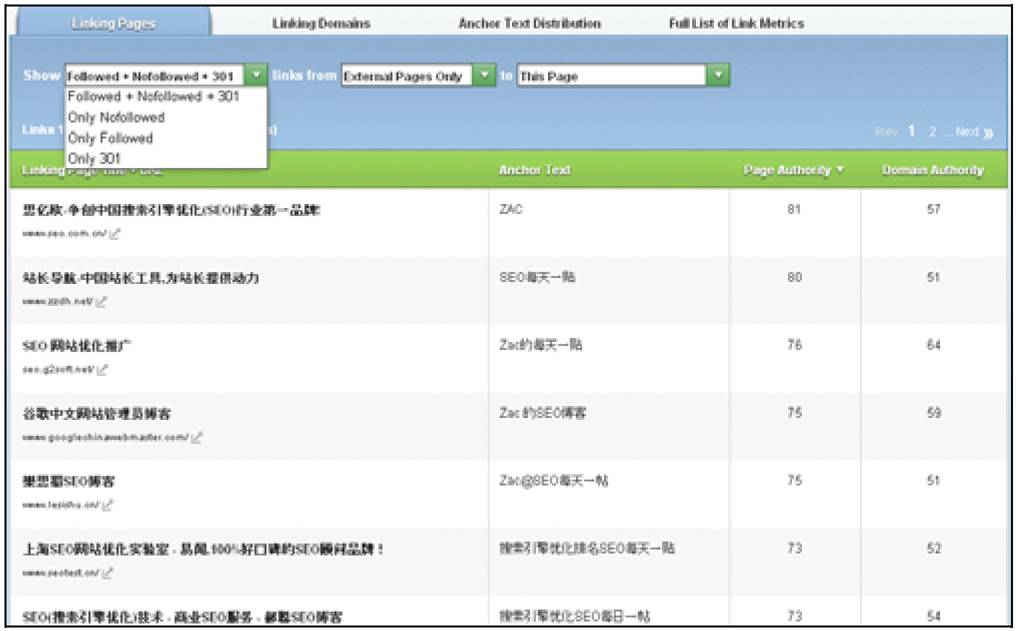The width and height of the screenshot is (1016, 631).
Task: Click the Domain Authority value 57
Action: (933, 209)
